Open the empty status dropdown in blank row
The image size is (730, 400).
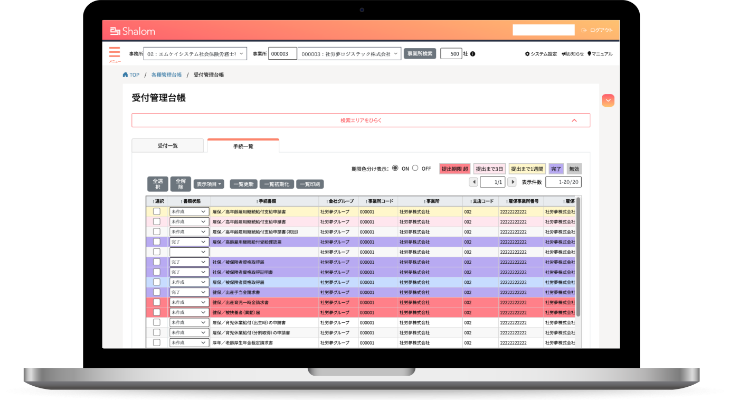[189, 252]
